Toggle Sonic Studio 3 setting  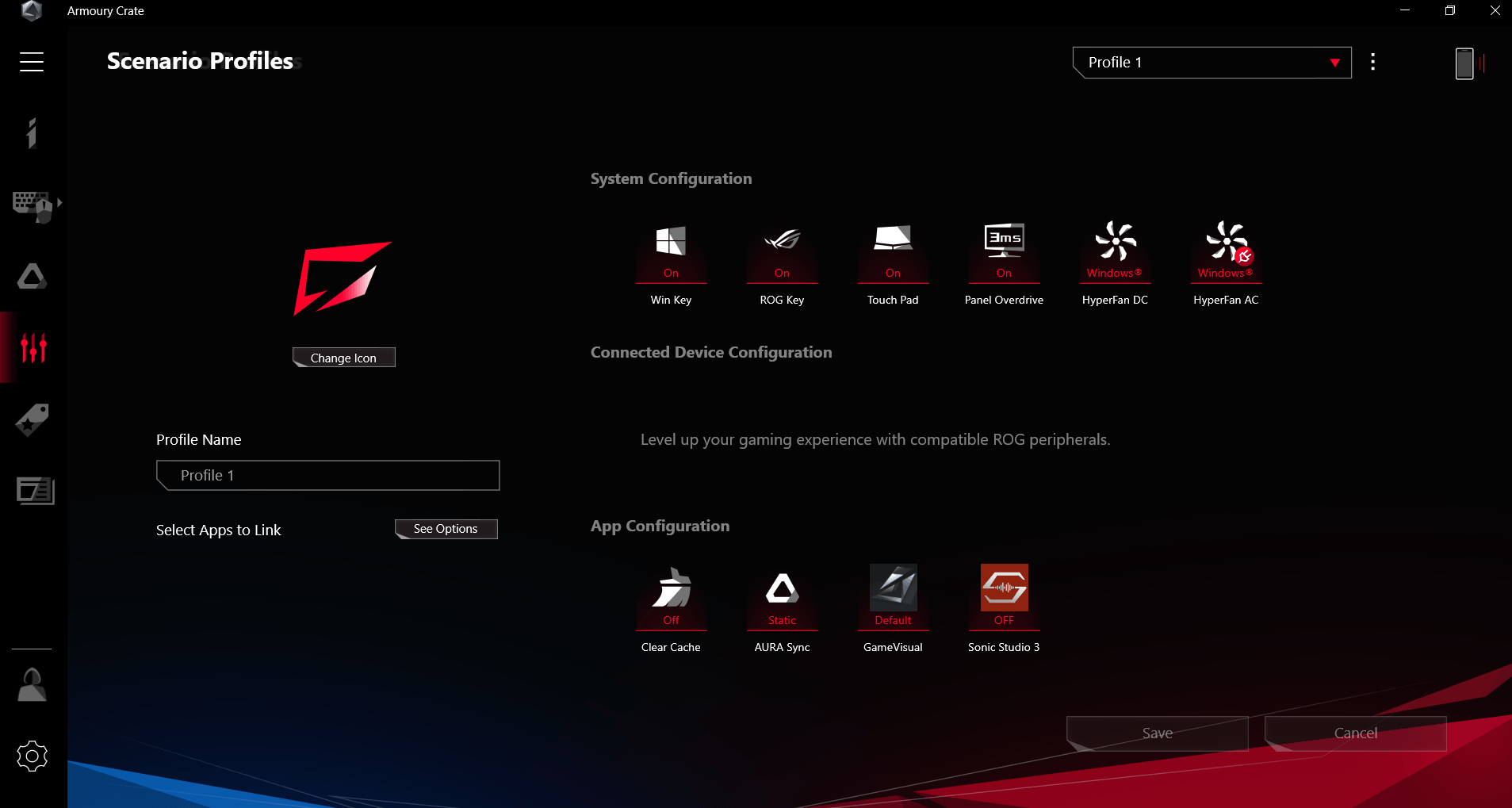coord(1004,597)
